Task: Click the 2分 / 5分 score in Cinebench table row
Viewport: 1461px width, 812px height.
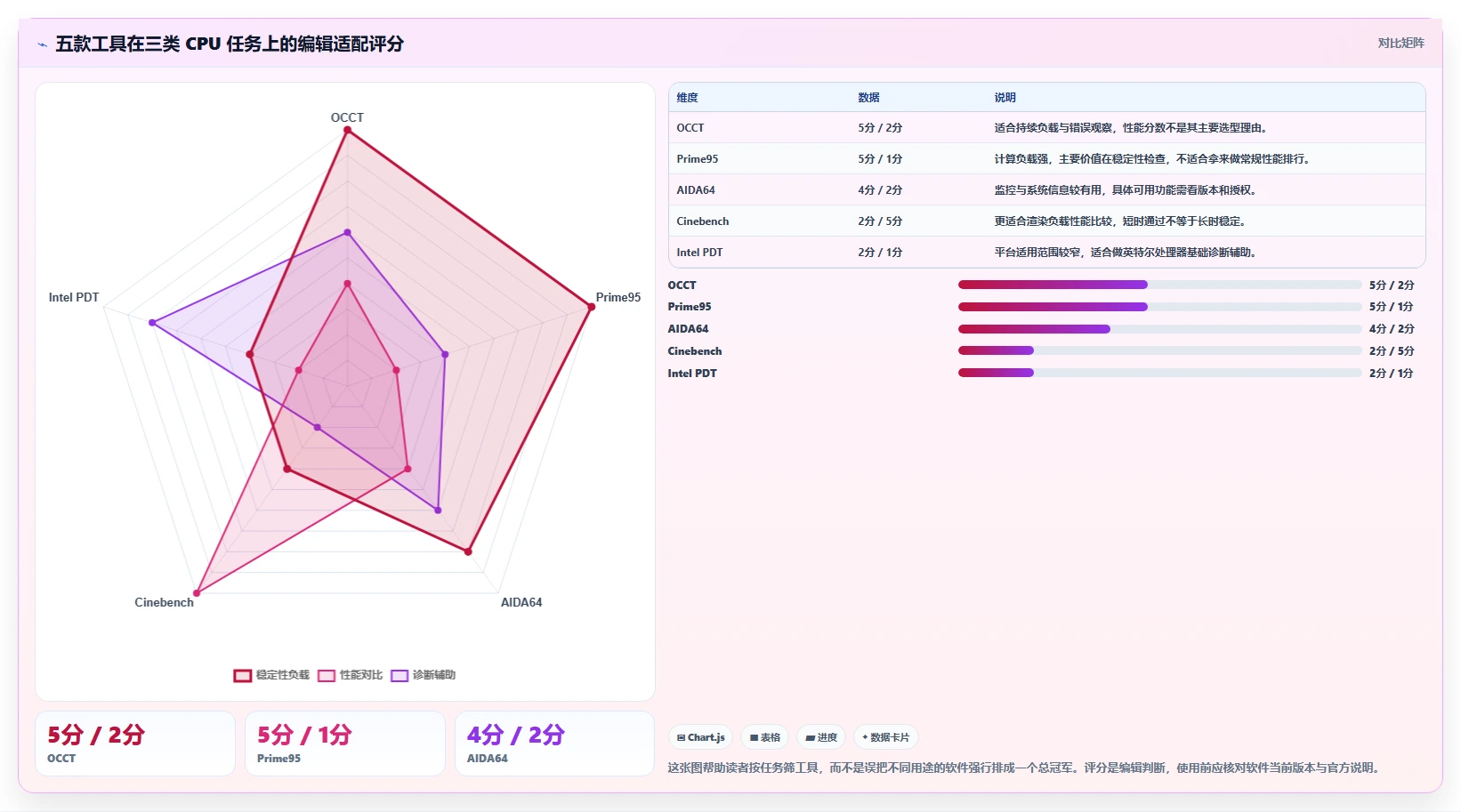Action: 880,221
